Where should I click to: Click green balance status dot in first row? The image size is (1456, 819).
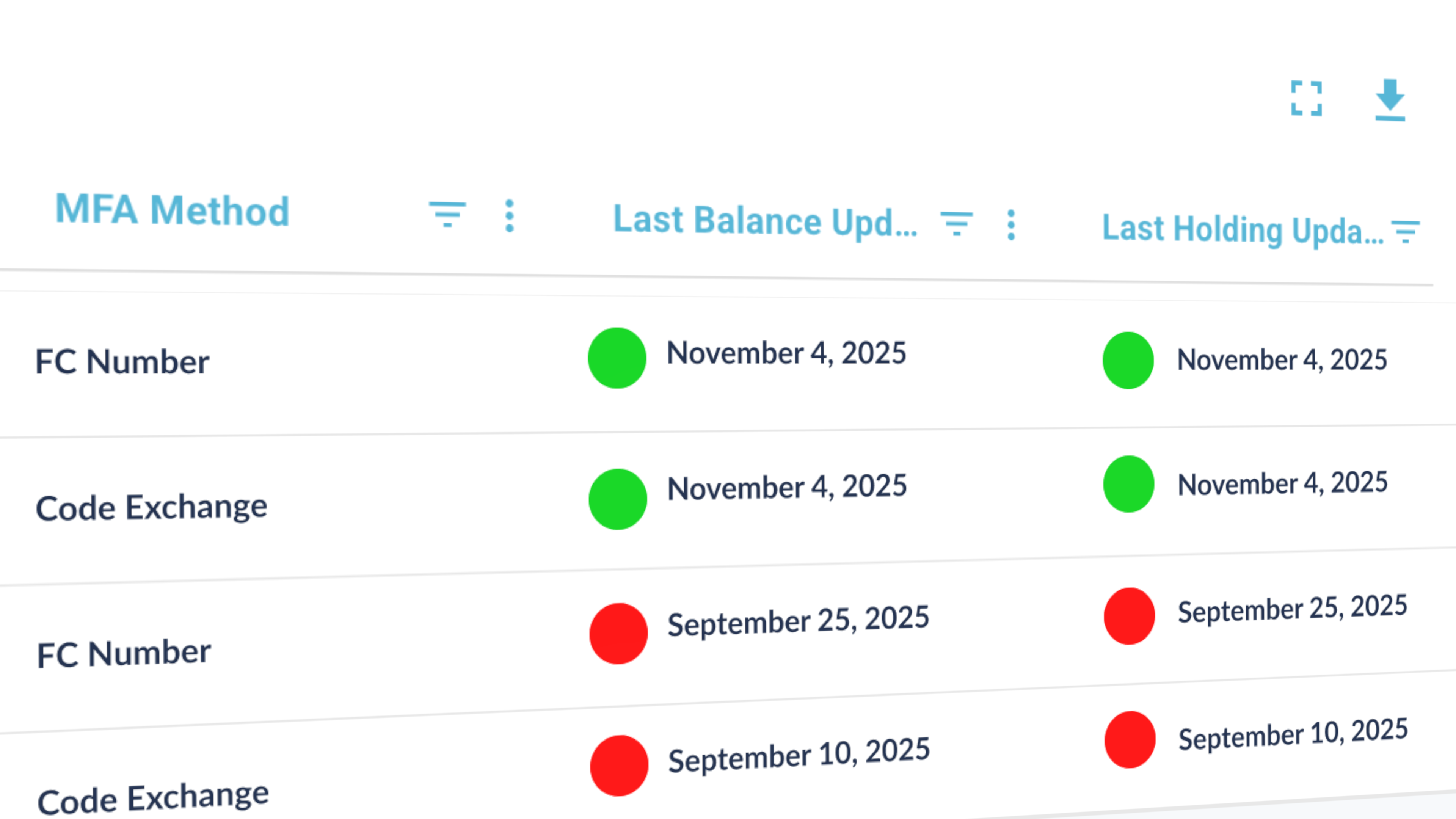click(x=617, y=358)
